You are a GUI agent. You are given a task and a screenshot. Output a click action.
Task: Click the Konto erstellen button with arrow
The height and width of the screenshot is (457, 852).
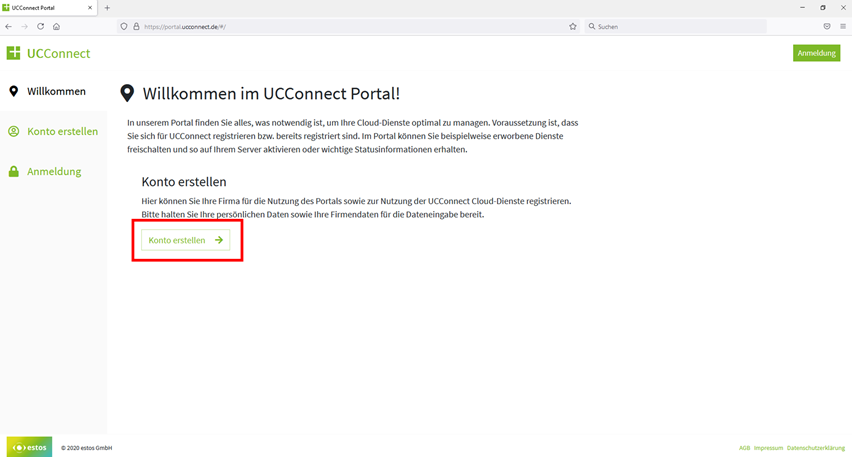point(186,240)
